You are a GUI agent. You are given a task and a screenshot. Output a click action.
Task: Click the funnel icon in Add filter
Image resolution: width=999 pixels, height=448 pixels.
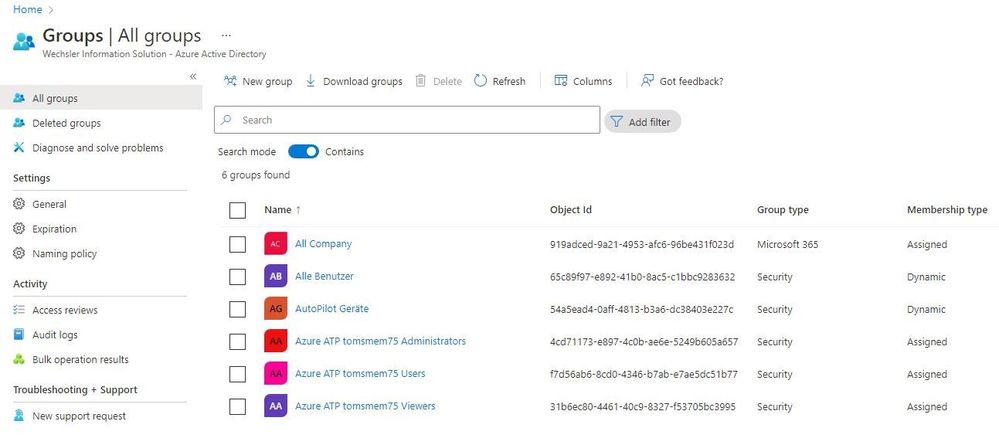pyautogui.click(x=616, y=122)
